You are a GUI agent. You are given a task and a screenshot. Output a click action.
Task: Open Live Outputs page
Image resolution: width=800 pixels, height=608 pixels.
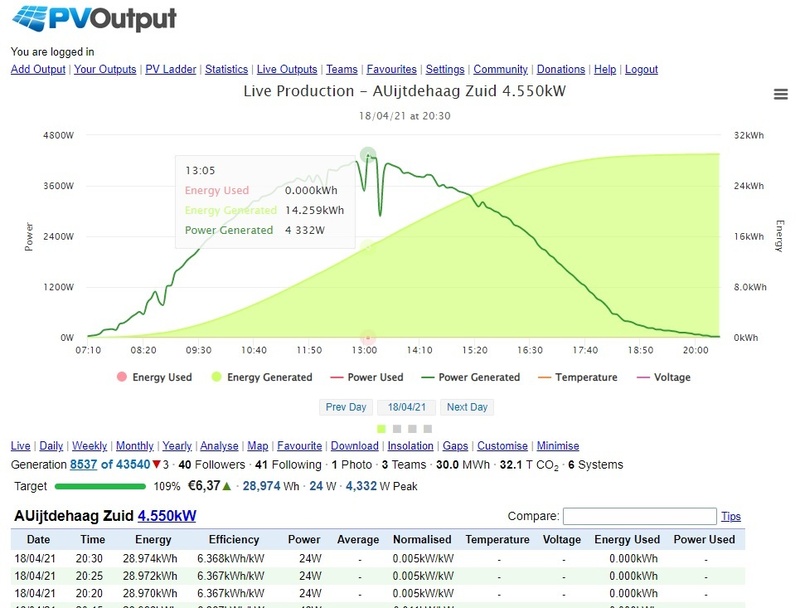pyautogui.click(x=287, y=69)
